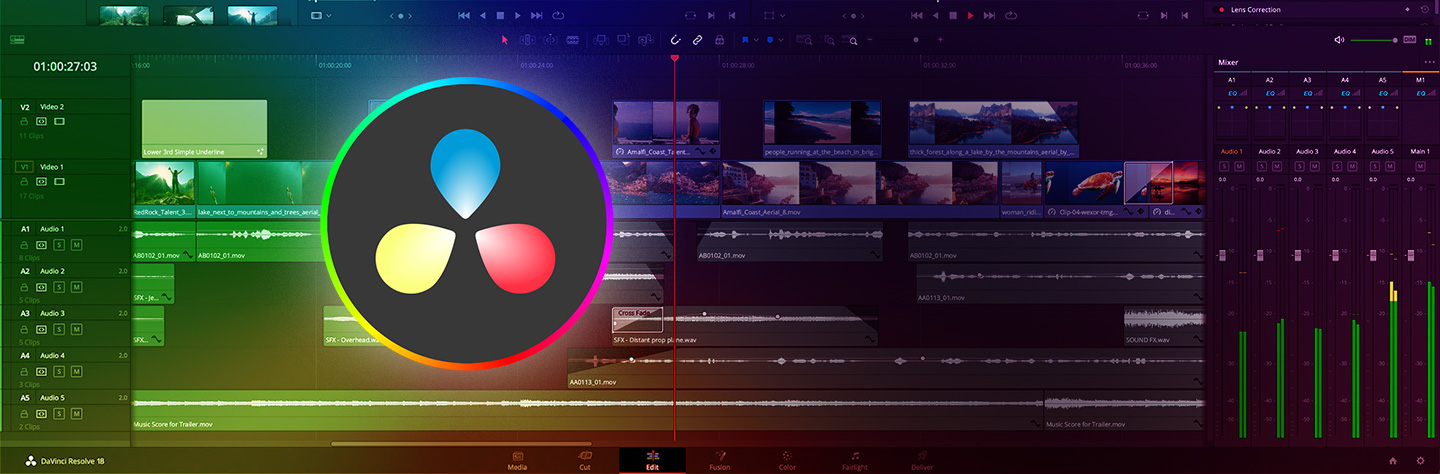Click the timeline zoom plus button
The height and width of the screenshot is (474, 1440).
click(x=940, y=40)
